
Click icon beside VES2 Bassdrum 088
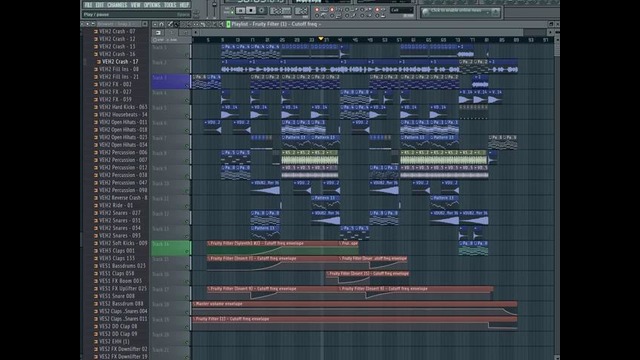96,303
